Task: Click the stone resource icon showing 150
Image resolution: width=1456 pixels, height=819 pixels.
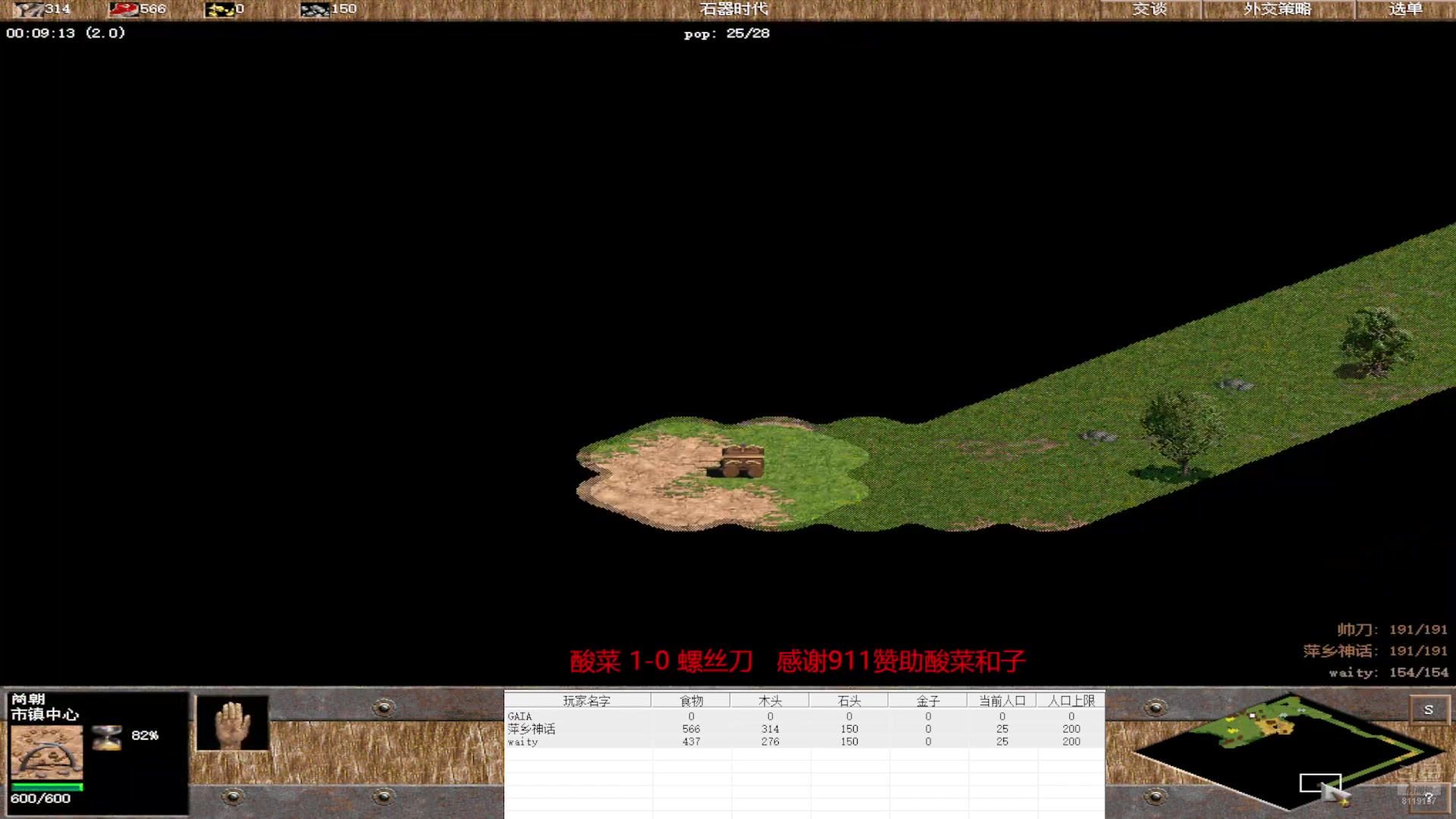Action: click(x=315, y=9)
